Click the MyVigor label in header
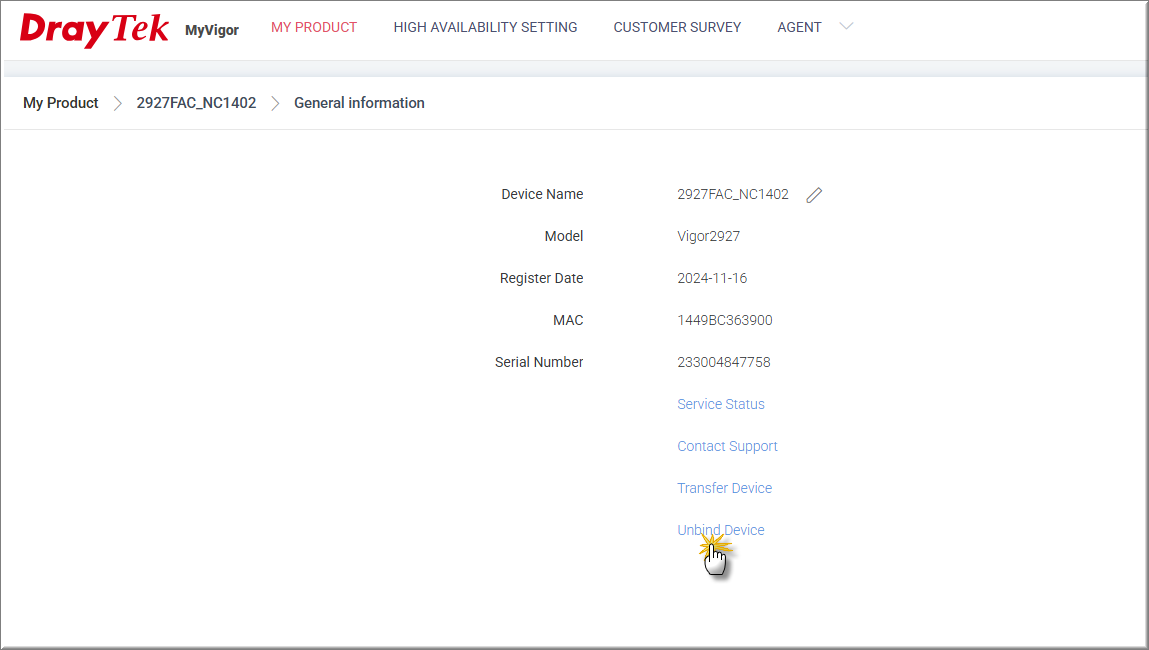1149x650 pixels. 212,30
